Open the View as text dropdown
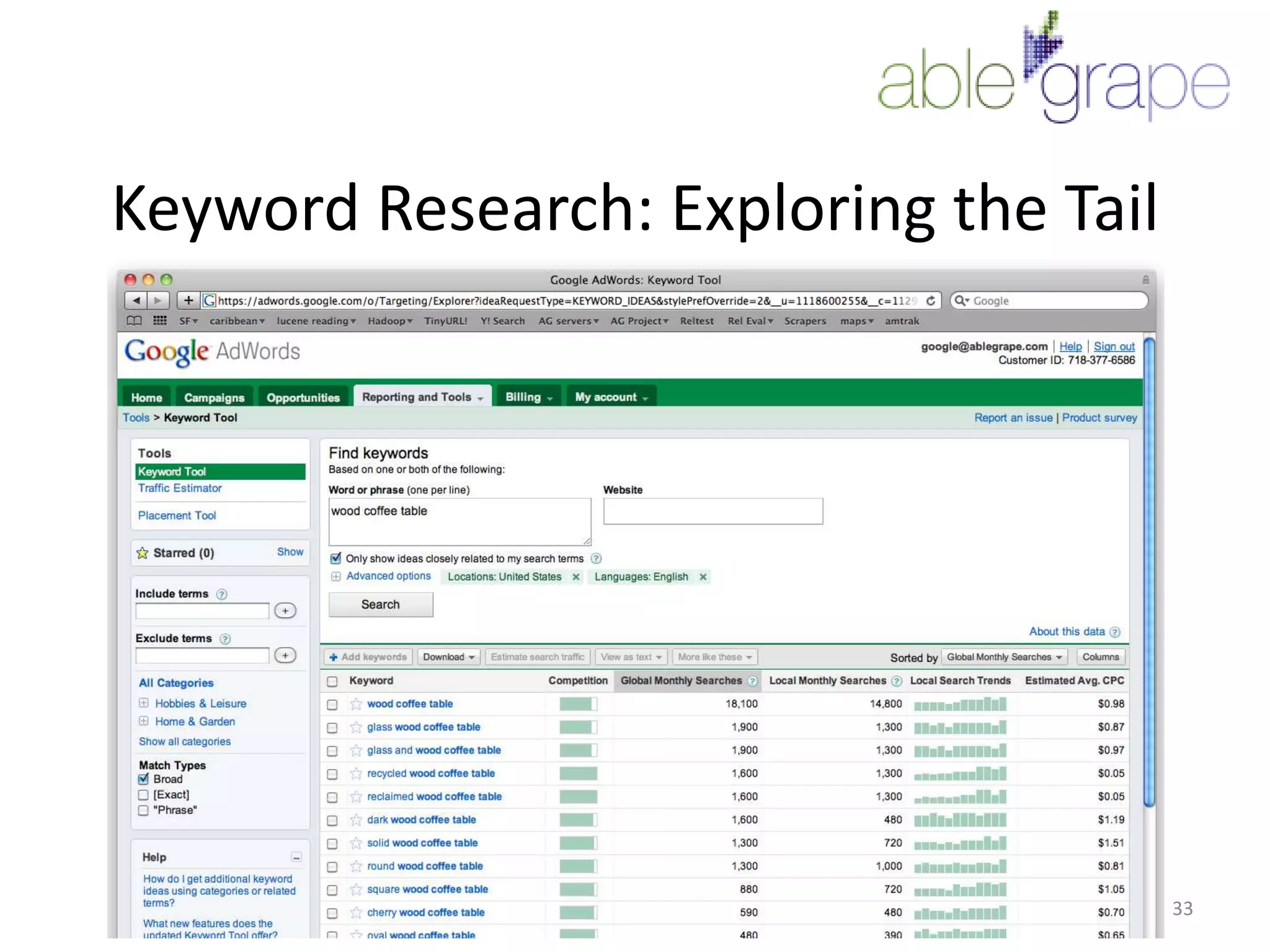Screen dimensions: 1270x952 coord(631,657)
